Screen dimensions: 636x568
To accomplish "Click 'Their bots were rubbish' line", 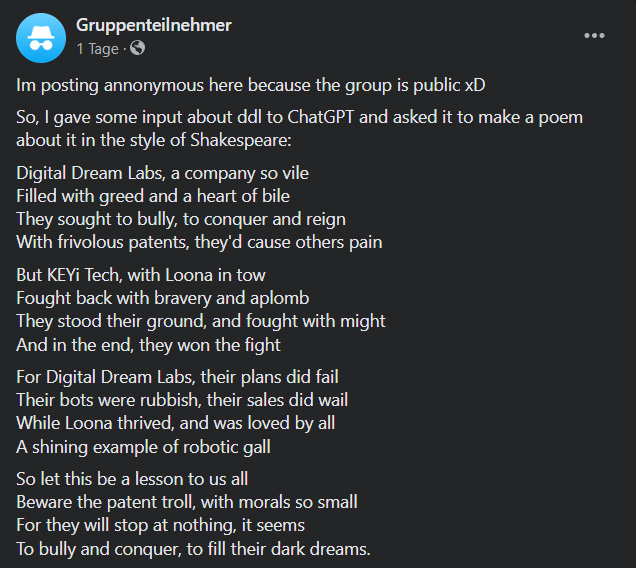I will point(182,400).
